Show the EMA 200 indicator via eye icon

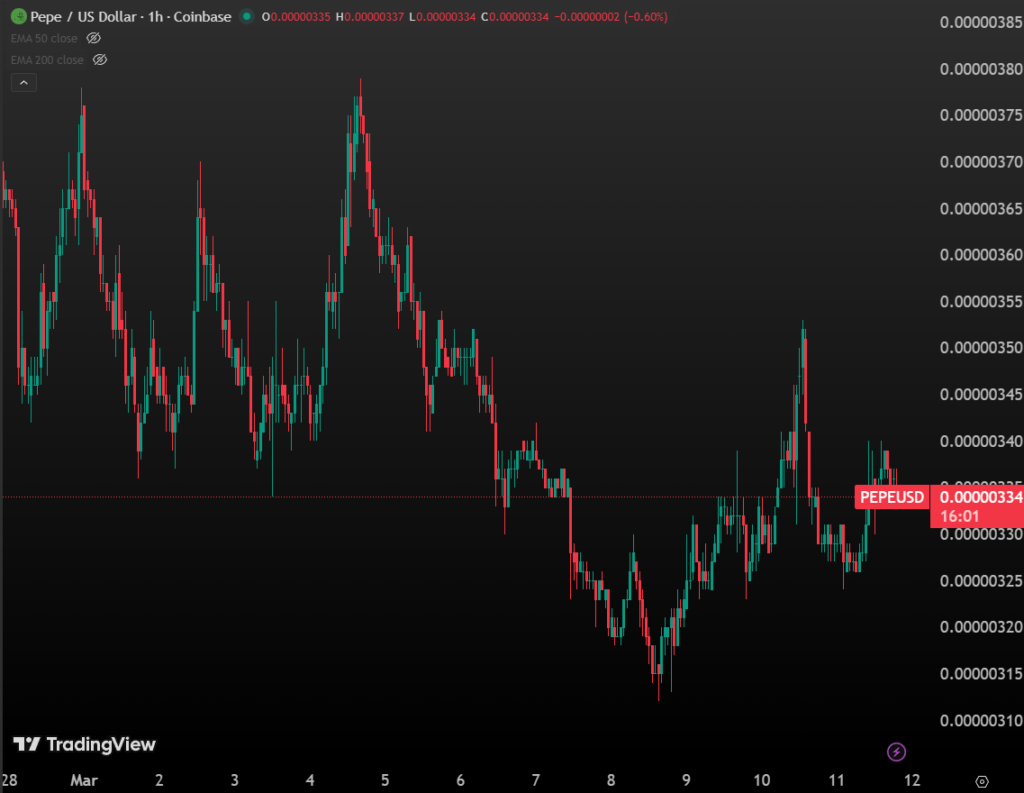pos(99,60)
